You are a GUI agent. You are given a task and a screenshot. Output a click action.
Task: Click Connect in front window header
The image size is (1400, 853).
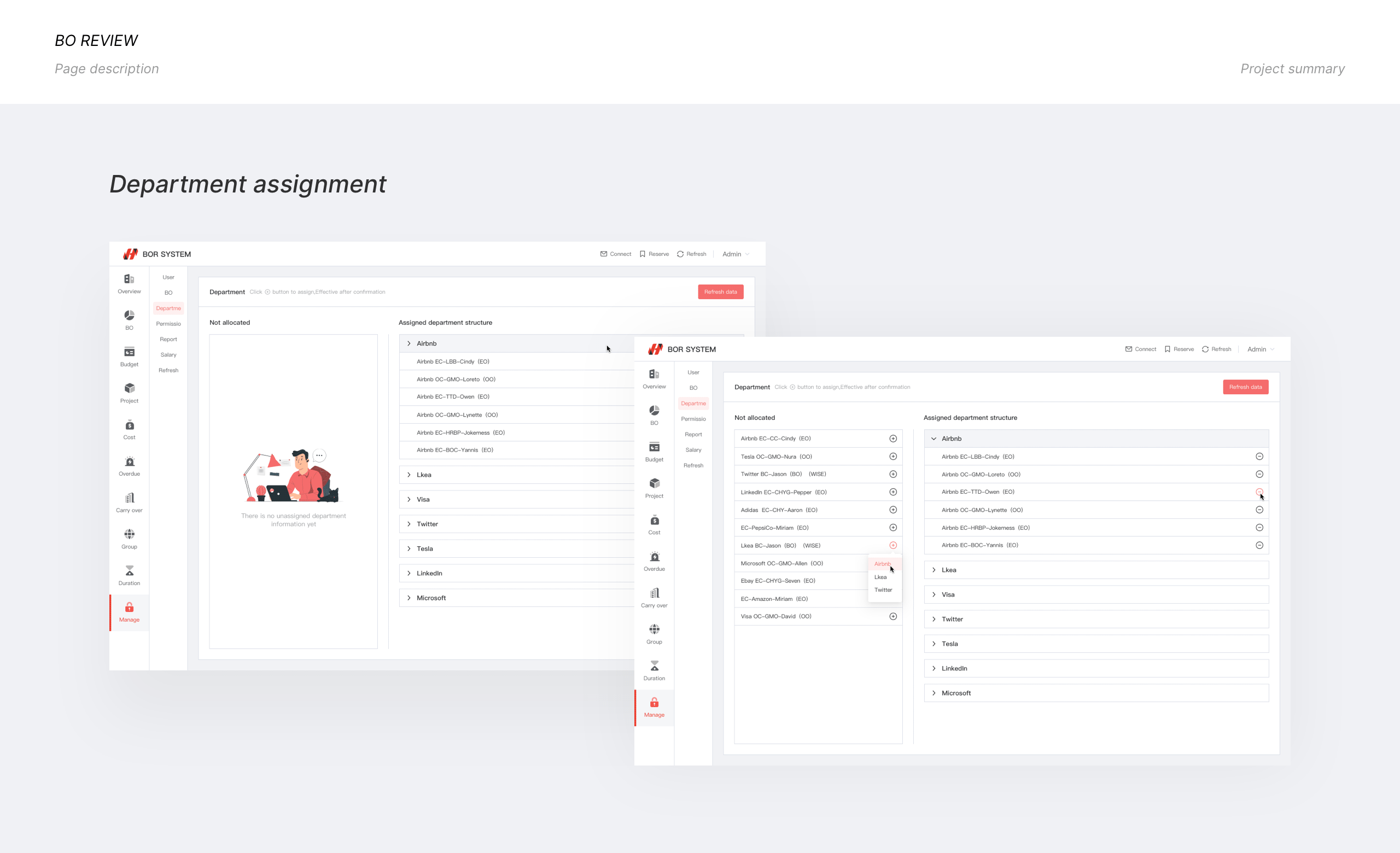click(1140, 349)
